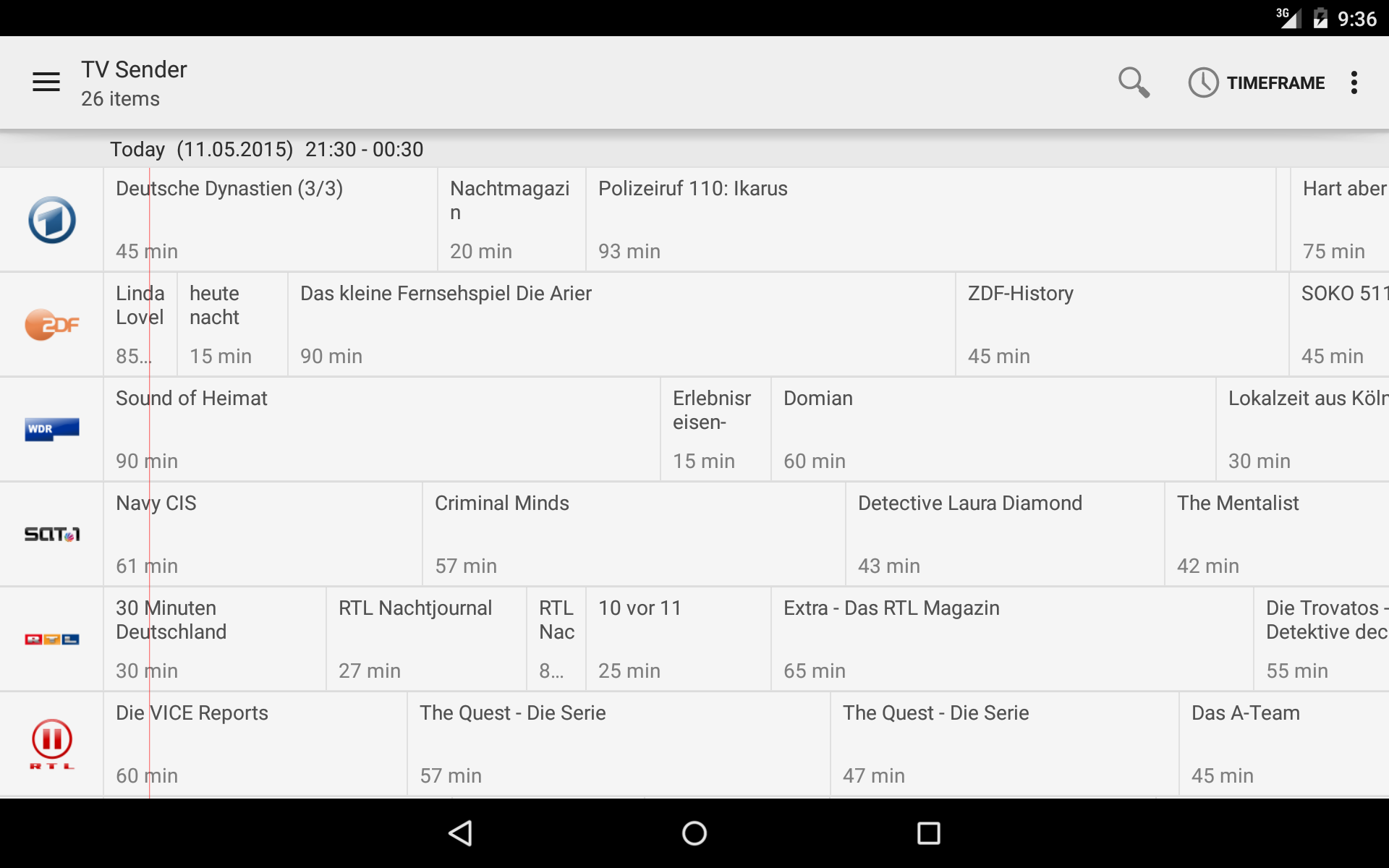Viewport: 1389px width, 868px height.
Task: Open Nachtmagazin 20 min program
Action: (511, 220)
